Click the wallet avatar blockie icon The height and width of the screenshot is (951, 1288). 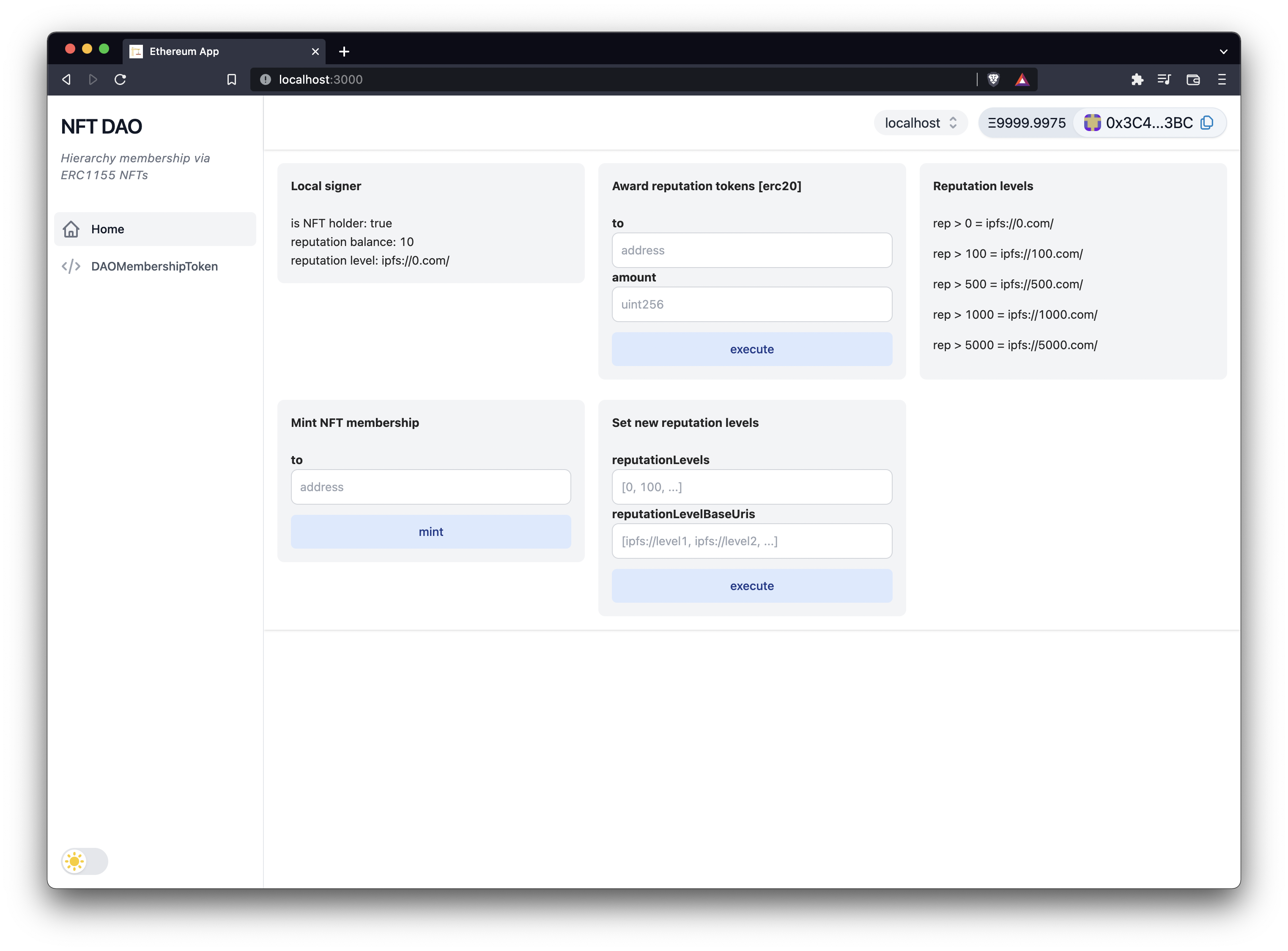point(1092,123)
